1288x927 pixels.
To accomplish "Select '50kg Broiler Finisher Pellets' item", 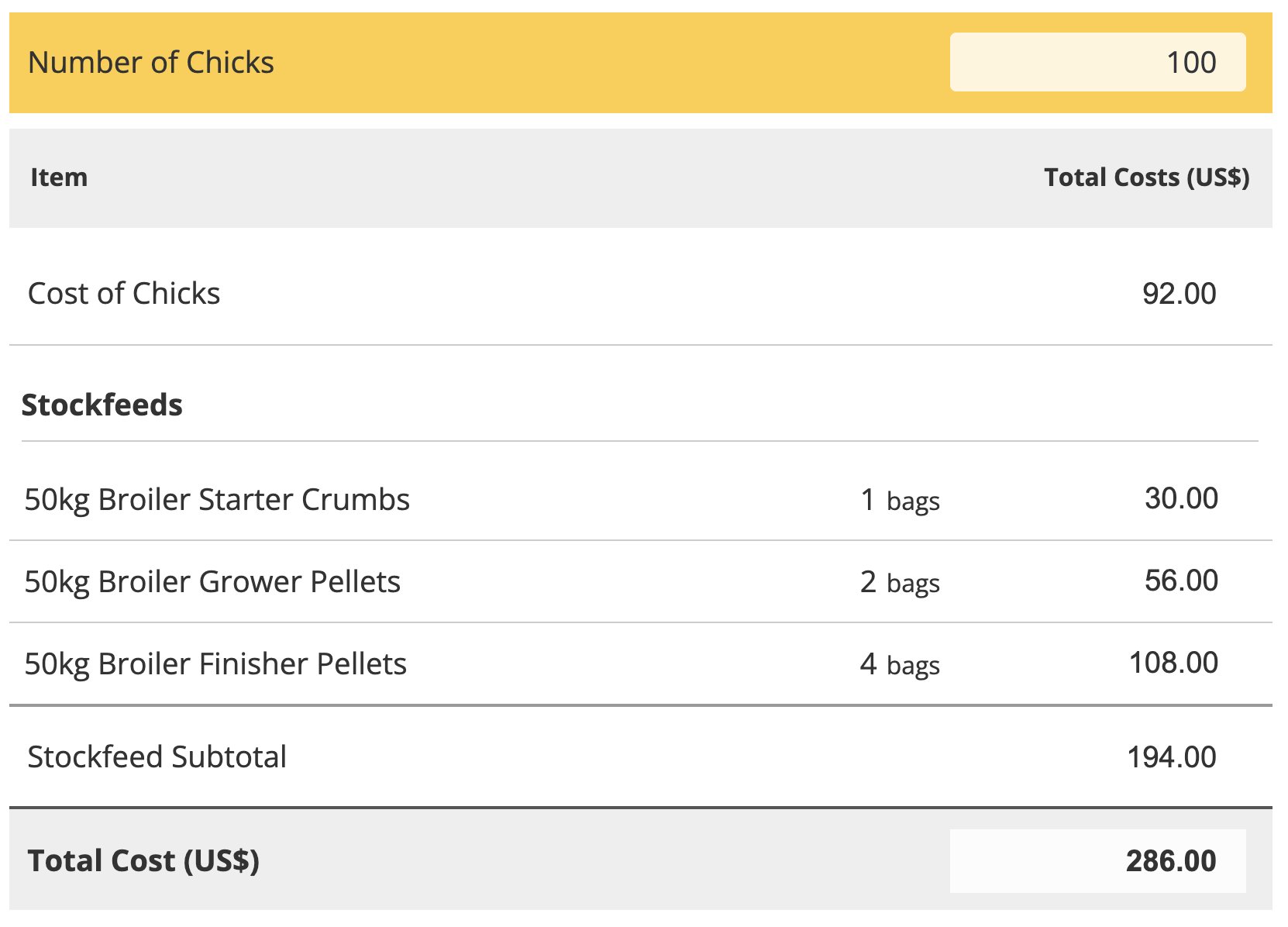I will 215,664.
